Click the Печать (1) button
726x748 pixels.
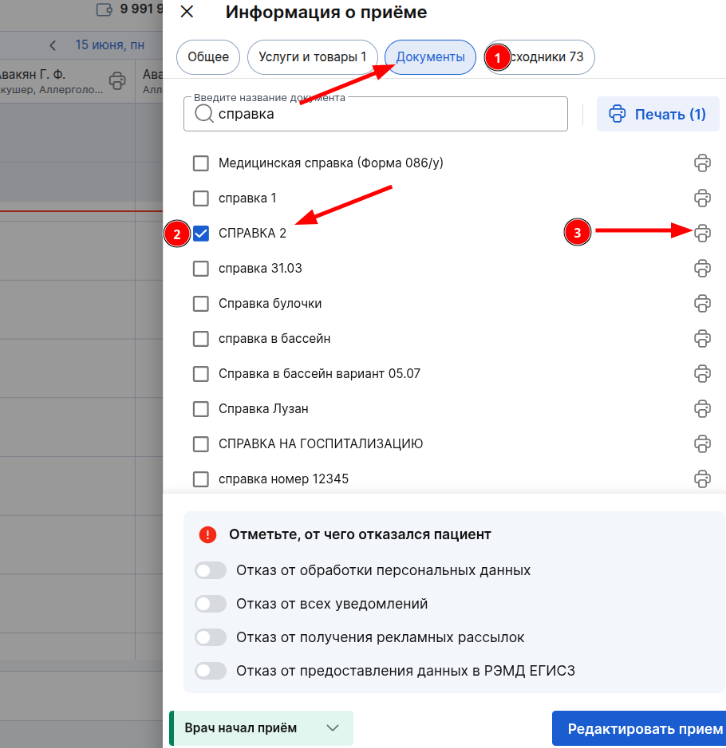(658, 114)
